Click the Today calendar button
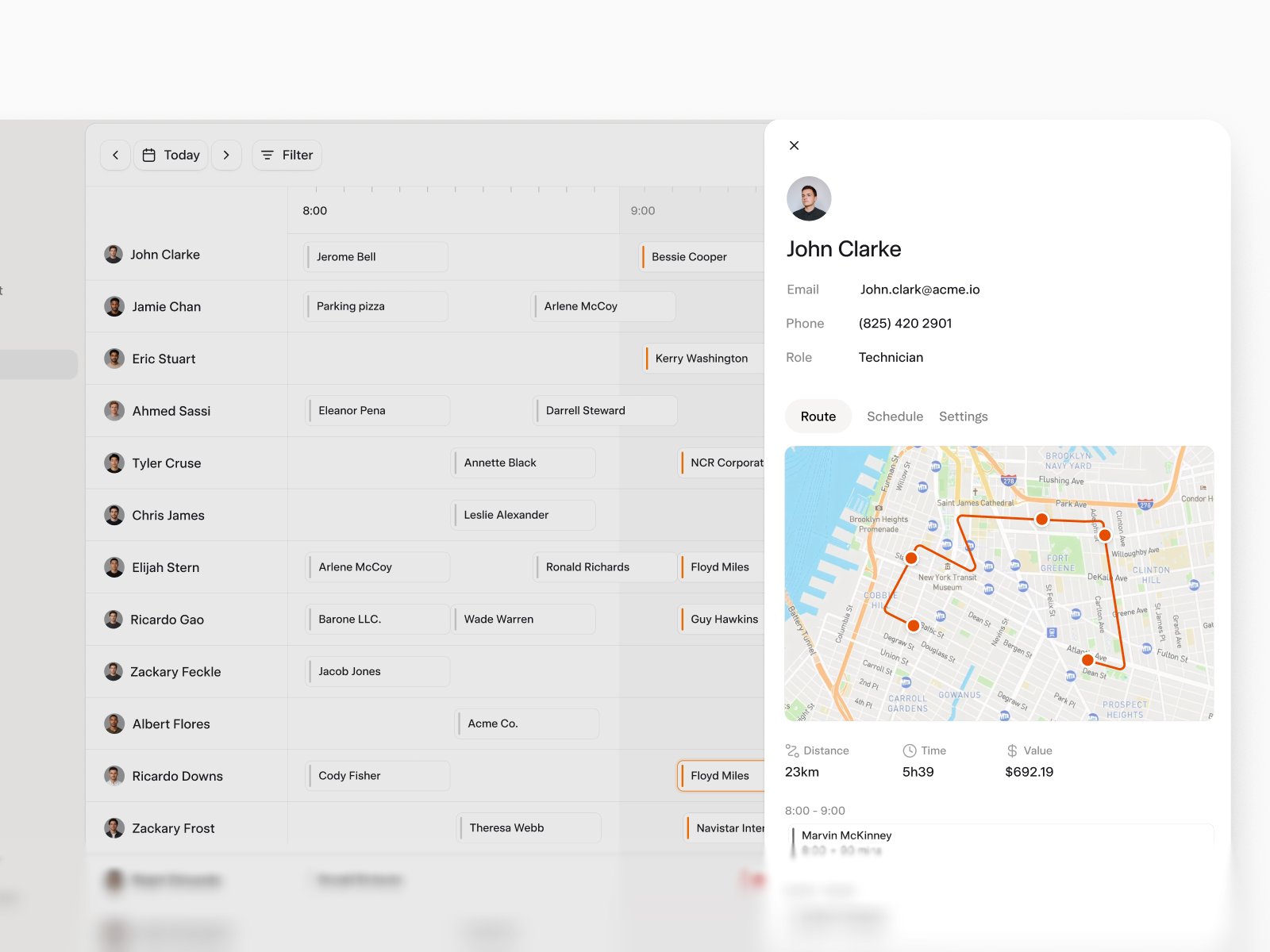This screenshot has width=1270, height=952. pos(171,155)
